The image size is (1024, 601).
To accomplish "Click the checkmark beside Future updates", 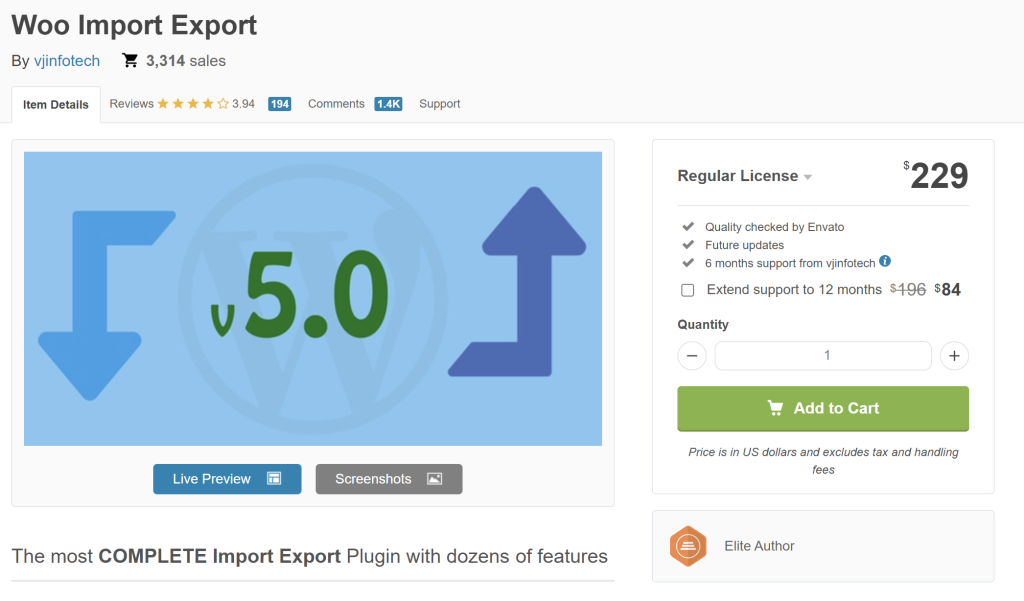I will [x=688, y=245].
